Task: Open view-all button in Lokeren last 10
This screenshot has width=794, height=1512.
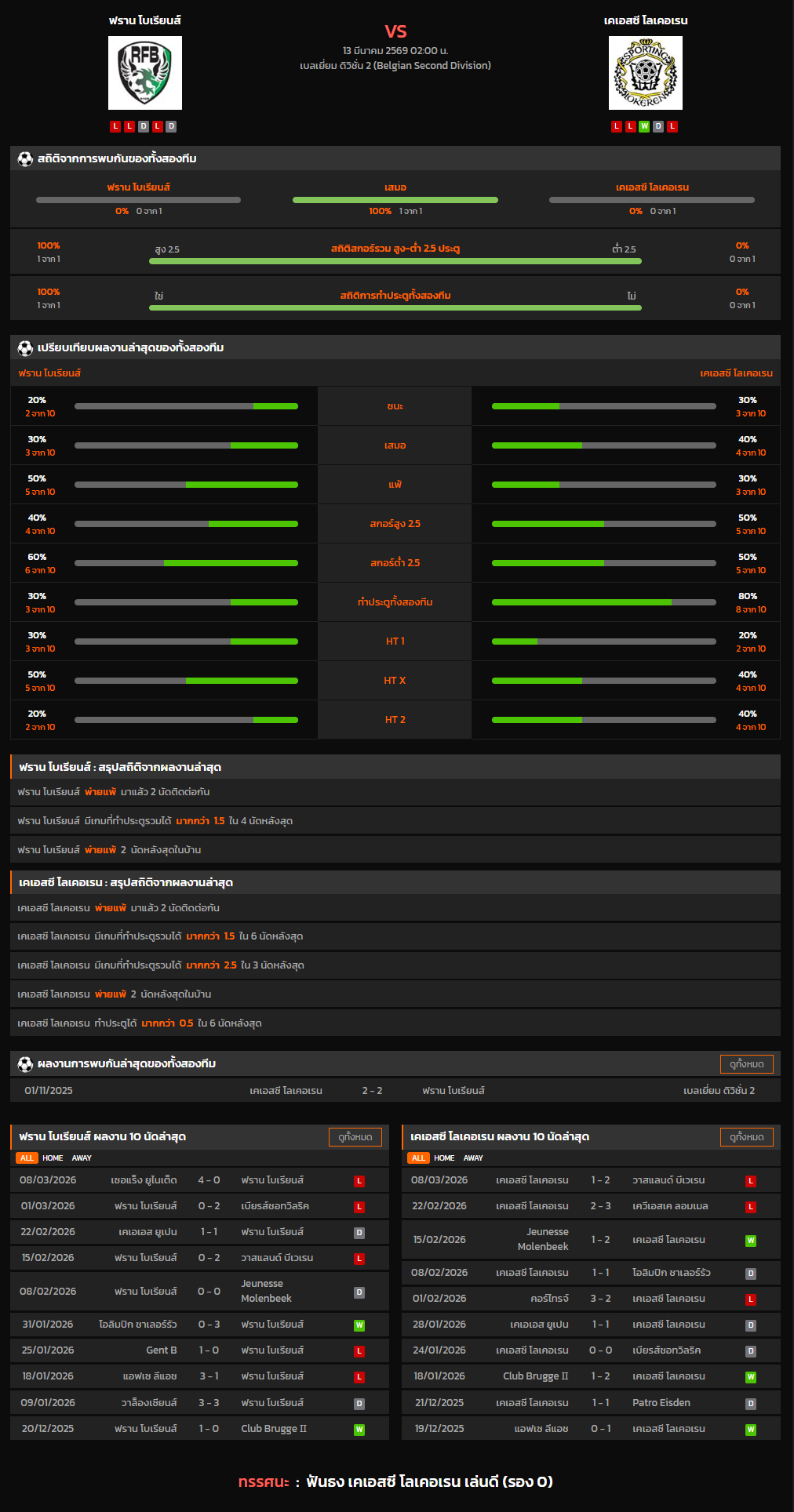Action: [746, 1137]
